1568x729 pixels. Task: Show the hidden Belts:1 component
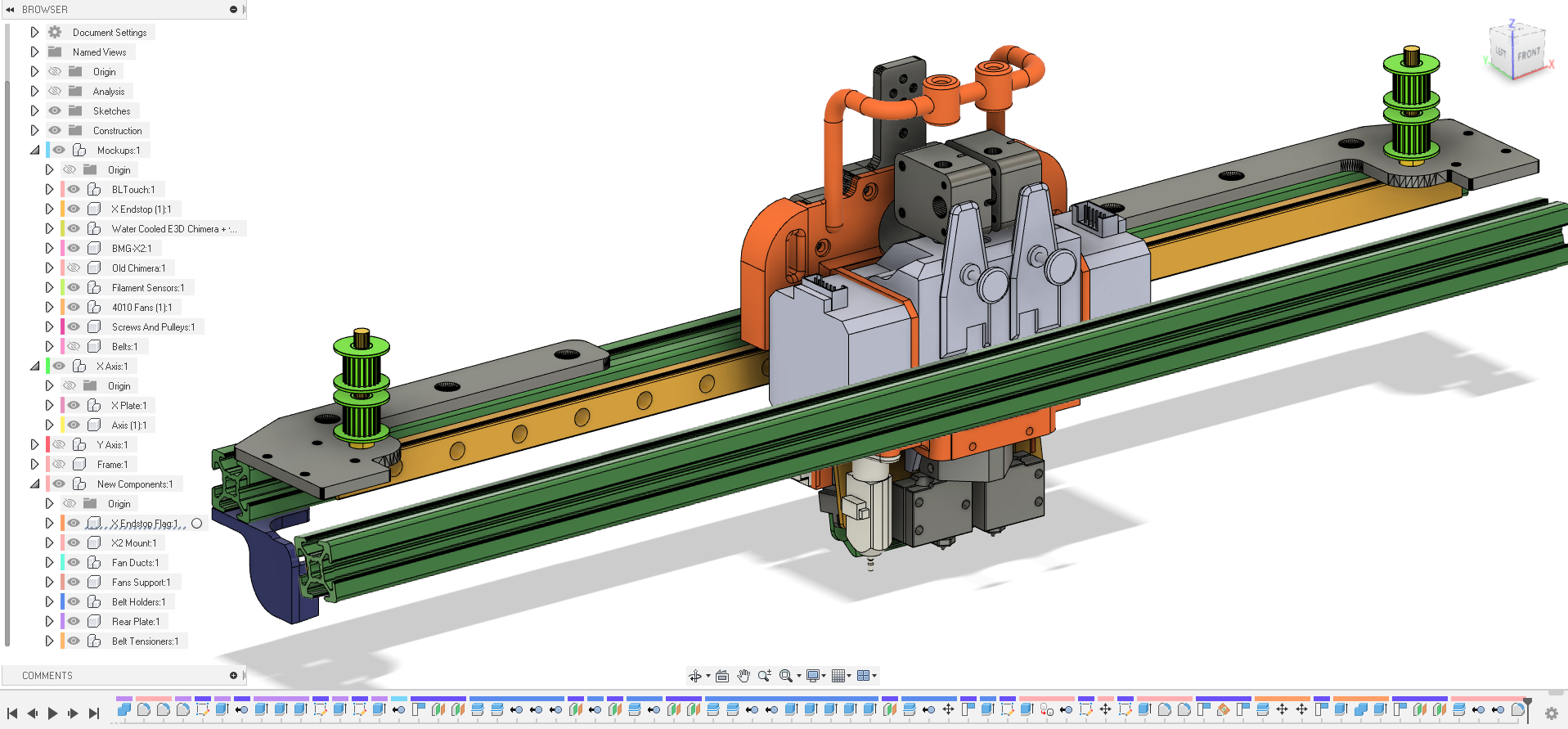pos(74,347)
